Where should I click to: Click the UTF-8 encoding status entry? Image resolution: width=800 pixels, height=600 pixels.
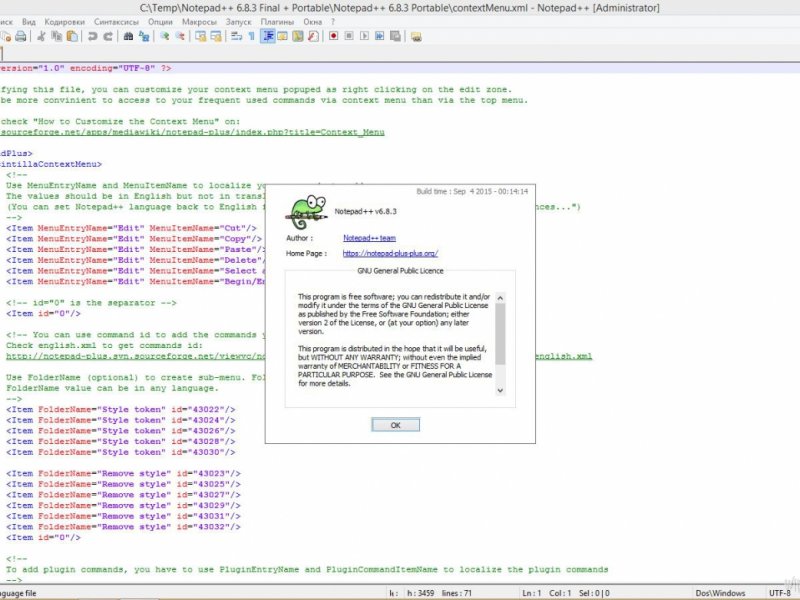780,593
